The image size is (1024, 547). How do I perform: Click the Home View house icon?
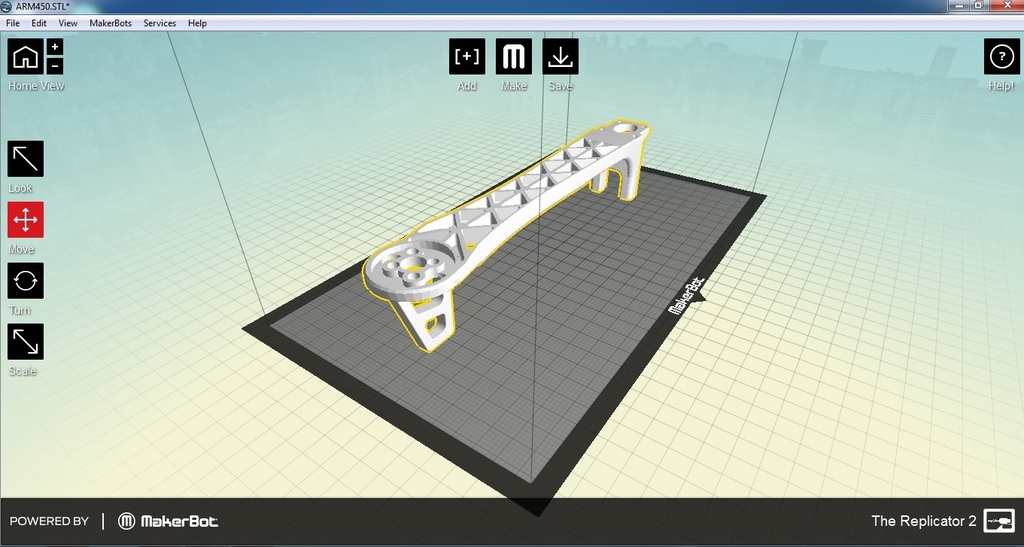[x=25, y=56]
